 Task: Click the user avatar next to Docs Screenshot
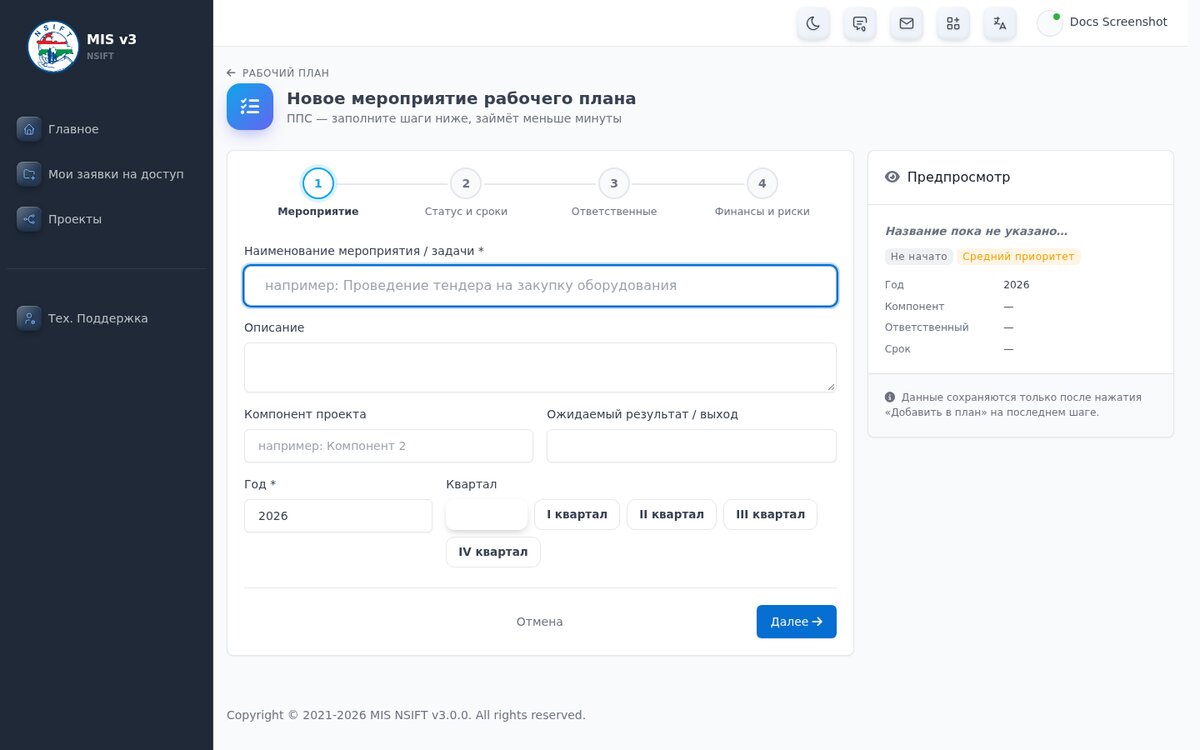[1050, 23]
